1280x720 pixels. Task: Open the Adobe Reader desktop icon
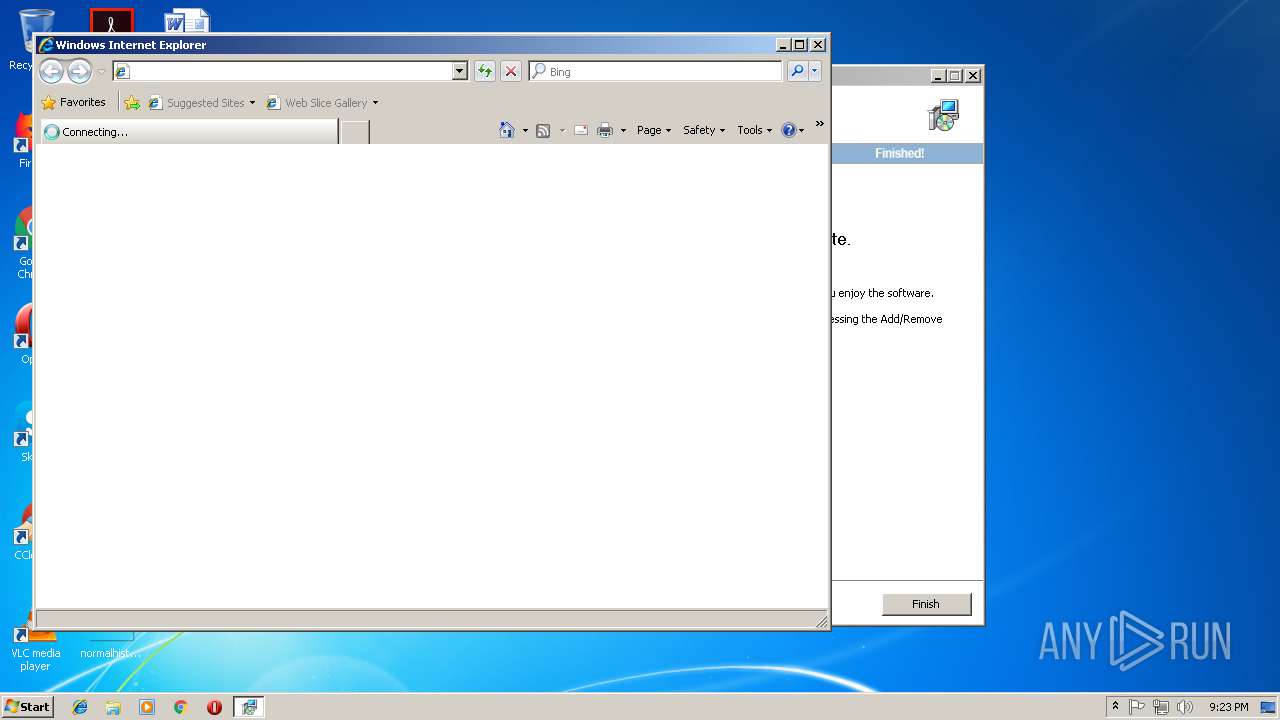(111, 20)
